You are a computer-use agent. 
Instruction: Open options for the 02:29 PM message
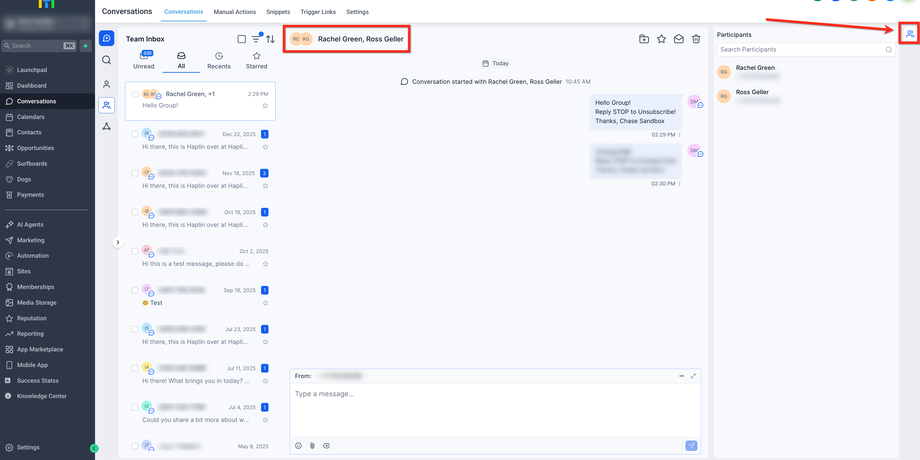(x=679, y=134)
